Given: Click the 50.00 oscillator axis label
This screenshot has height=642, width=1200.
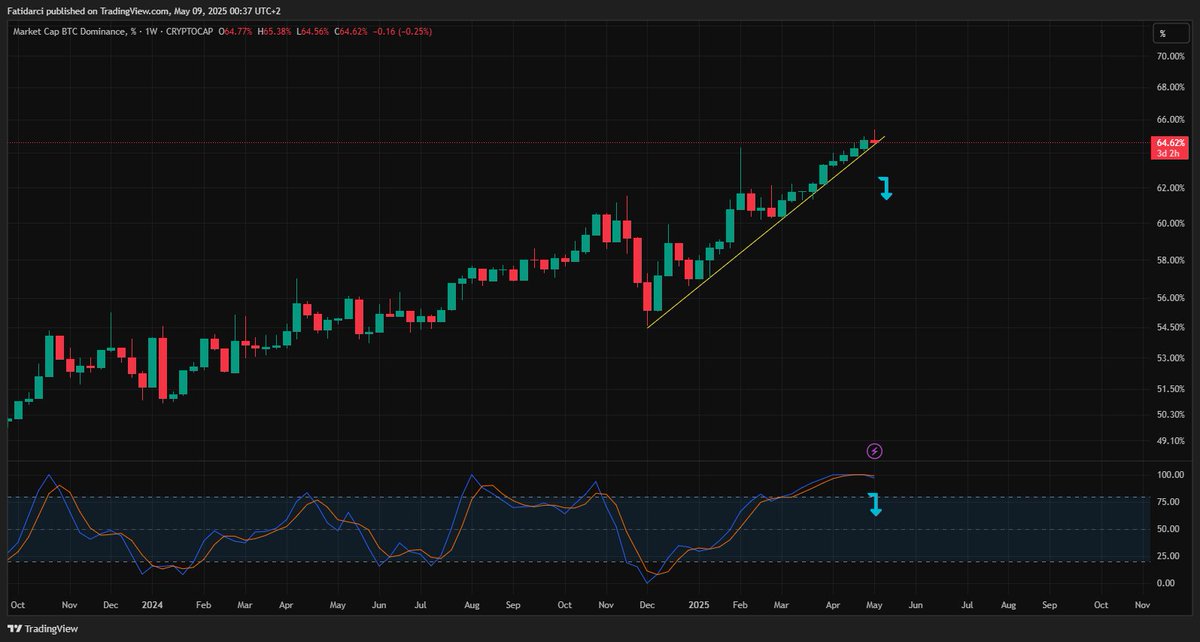Looking at the screenshot, I should (x=1168, y=529).
